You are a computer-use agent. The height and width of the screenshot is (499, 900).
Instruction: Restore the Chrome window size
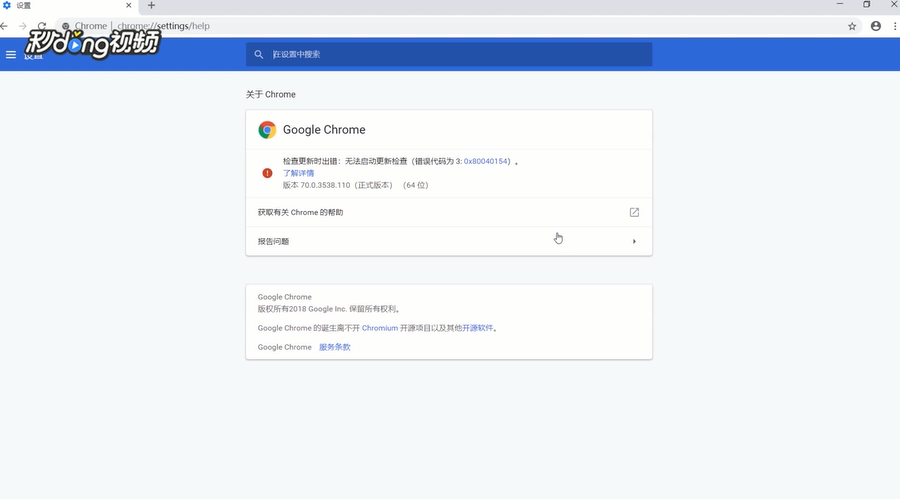click(867, 4)
